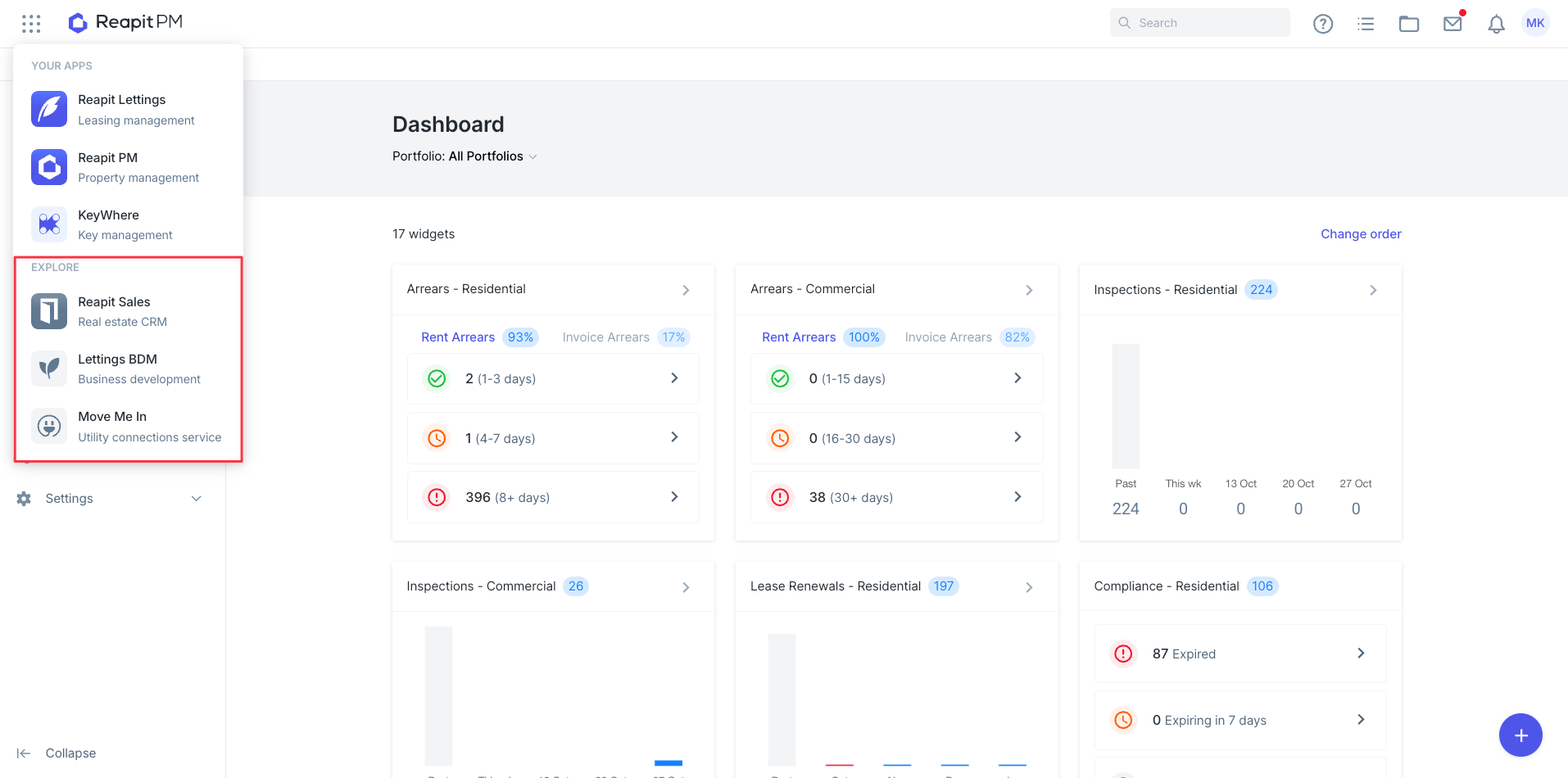
Task: Switch to Invoice Arrears 17% tab
Action: pos(626,337)
